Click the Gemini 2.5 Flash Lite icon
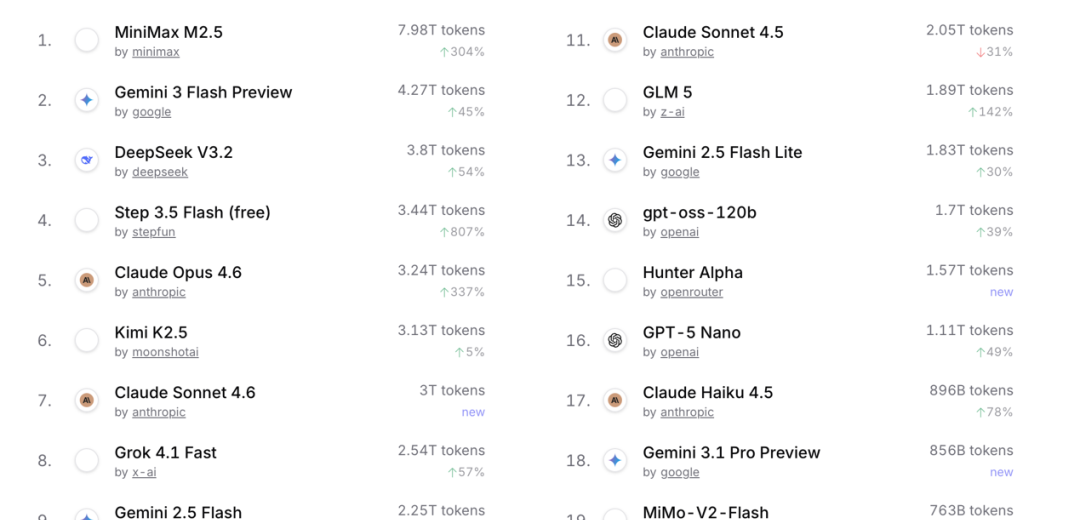This screenshot has width=1080, height=520. click(x=615, y=160)
